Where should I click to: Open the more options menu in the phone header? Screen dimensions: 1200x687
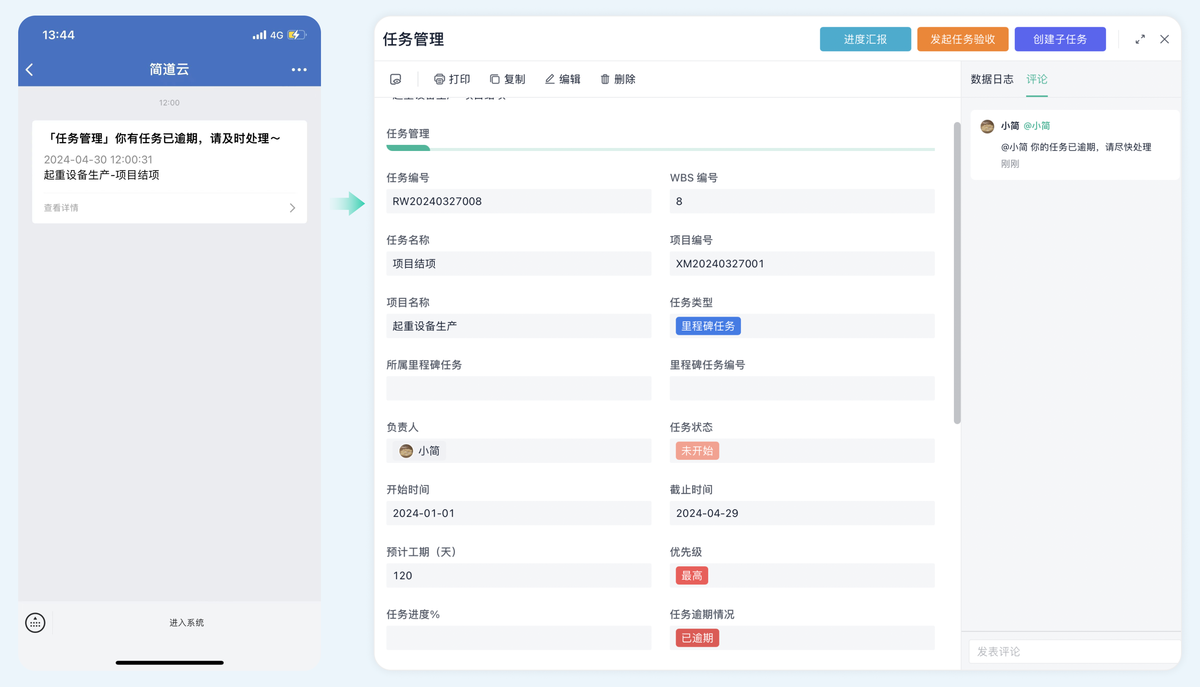coord(298,70)
